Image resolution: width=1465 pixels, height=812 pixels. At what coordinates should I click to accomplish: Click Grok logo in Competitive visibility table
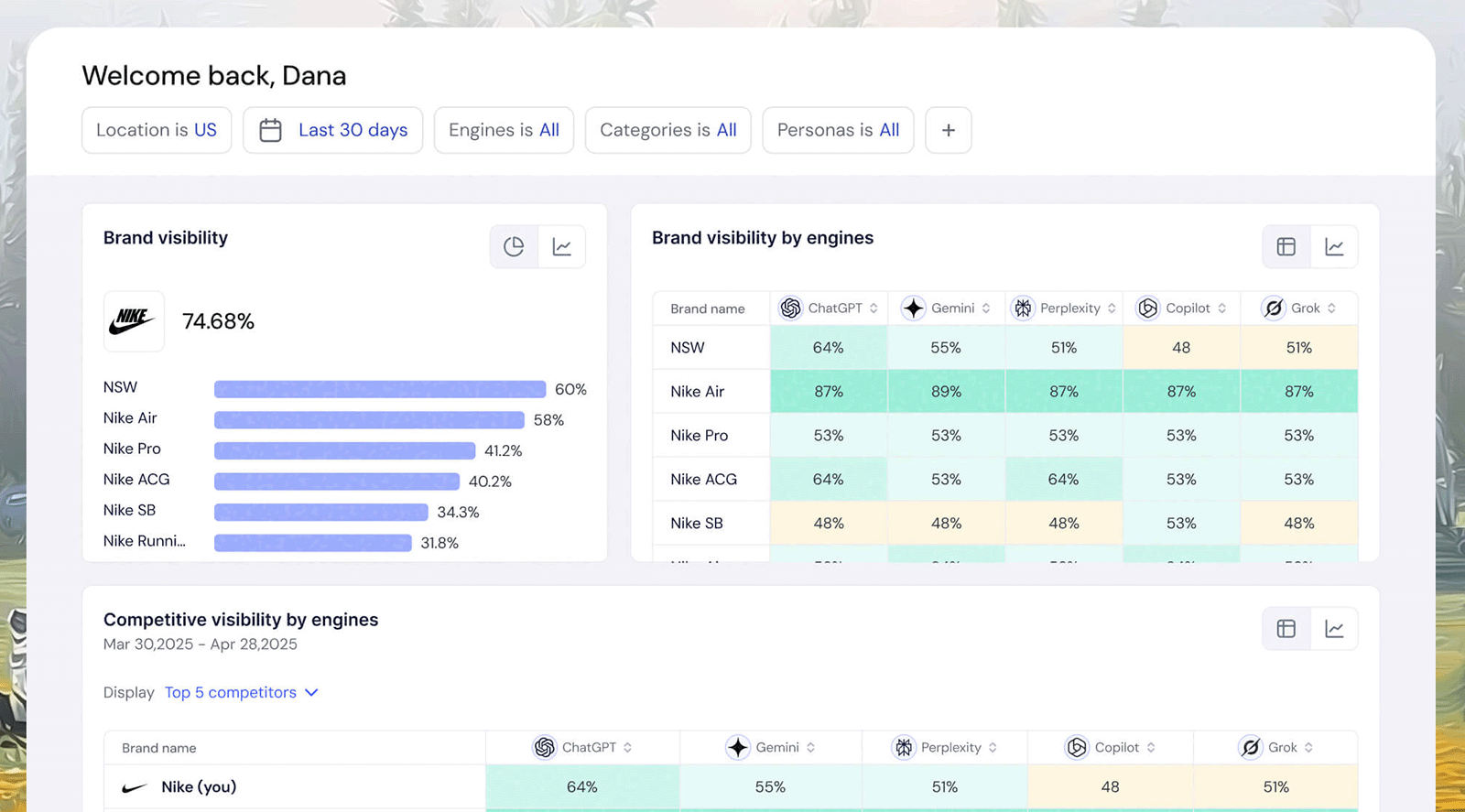[x=1250, y=748]
